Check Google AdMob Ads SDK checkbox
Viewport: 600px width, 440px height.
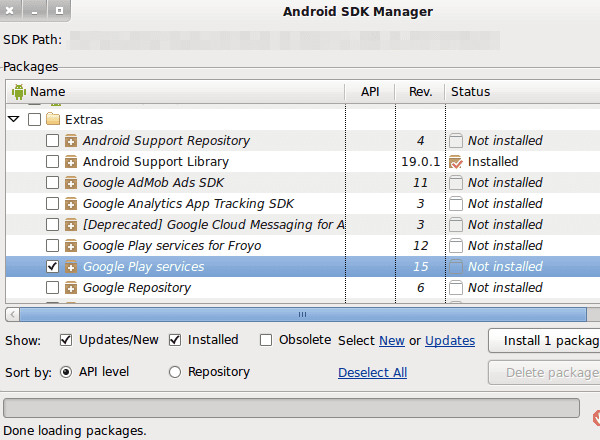(x=52, y=183)
